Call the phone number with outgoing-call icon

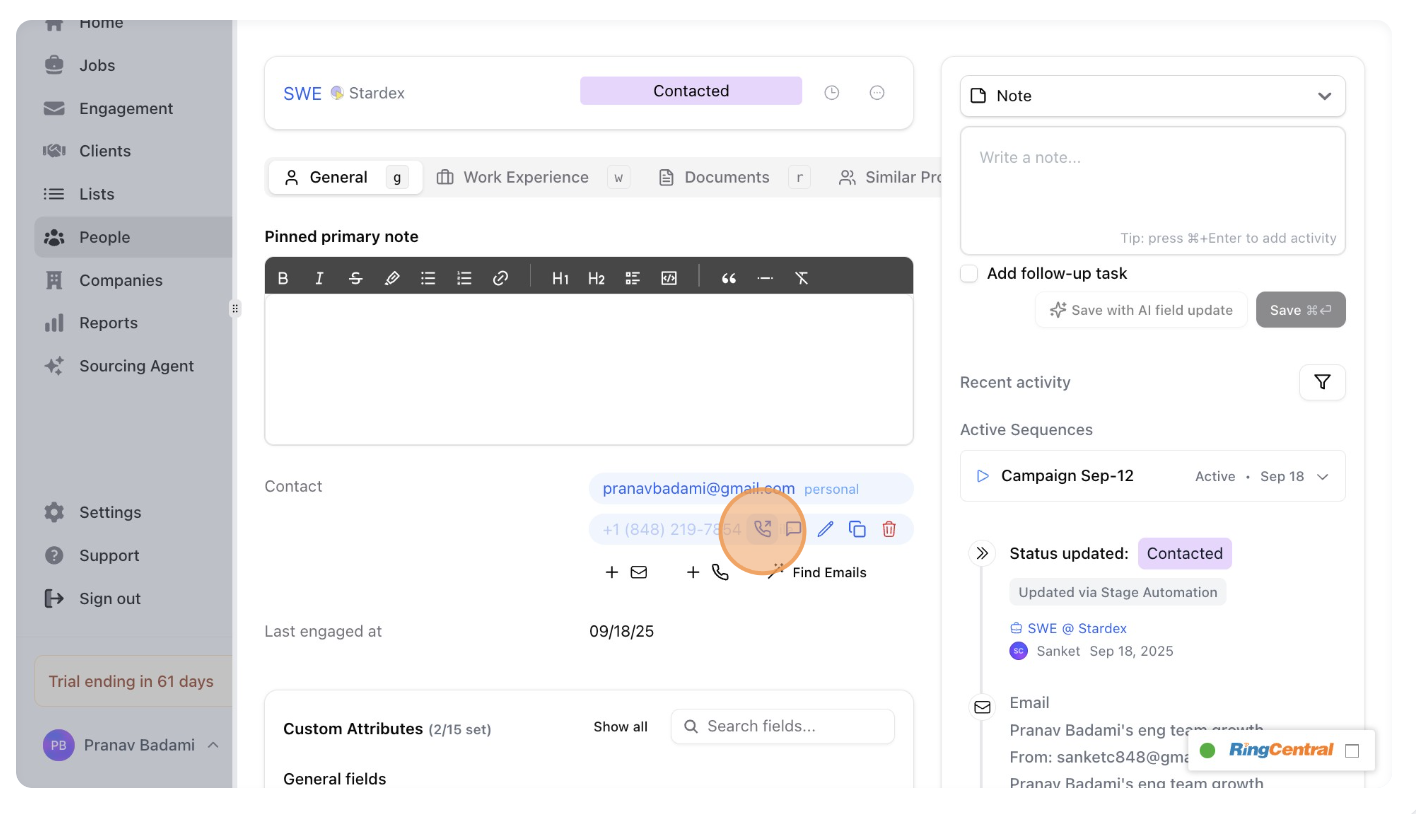coord(762,529)
